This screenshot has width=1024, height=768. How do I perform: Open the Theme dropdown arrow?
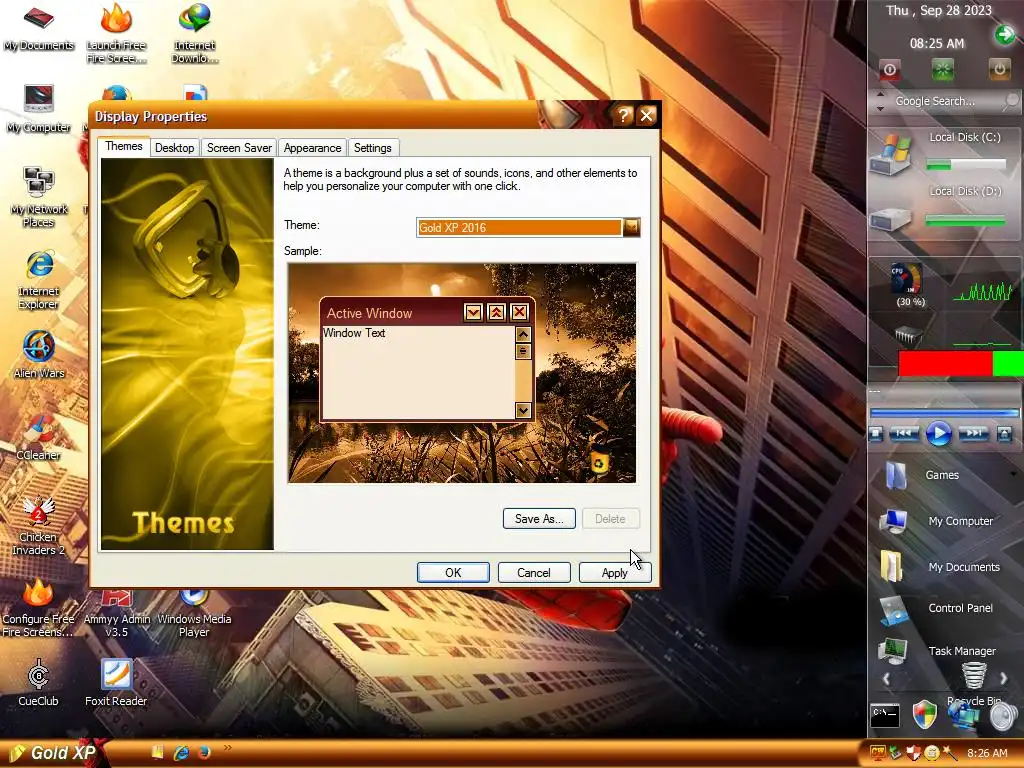(632, 227)
